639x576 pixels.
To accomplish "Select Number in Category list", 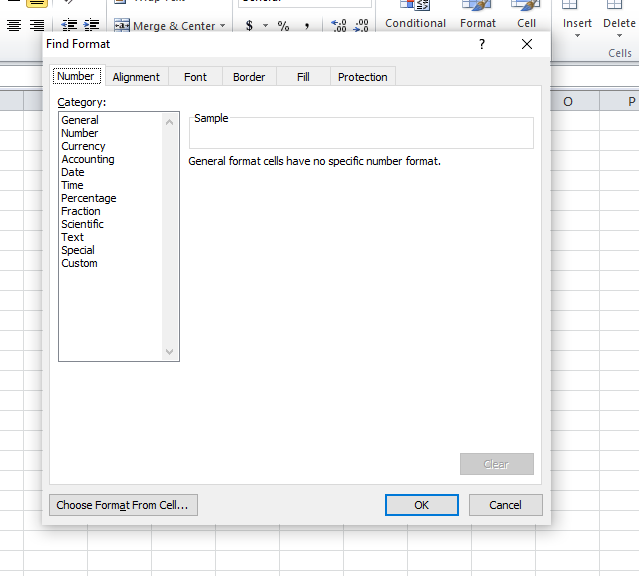I will pyautogui.click(x=80, y=133).
